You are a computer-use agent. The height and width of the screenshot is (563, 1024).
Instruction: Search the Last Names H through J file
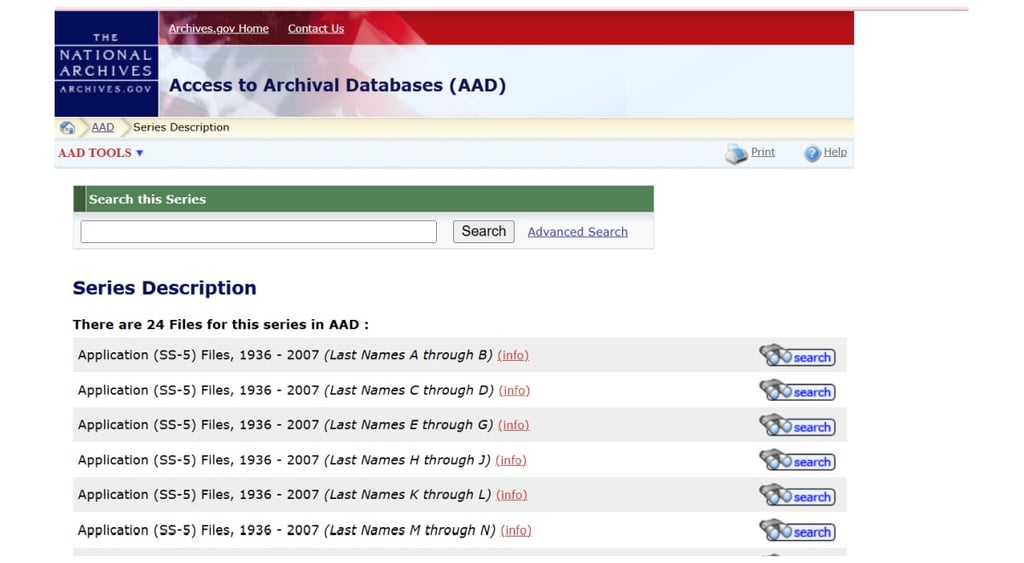797,460
